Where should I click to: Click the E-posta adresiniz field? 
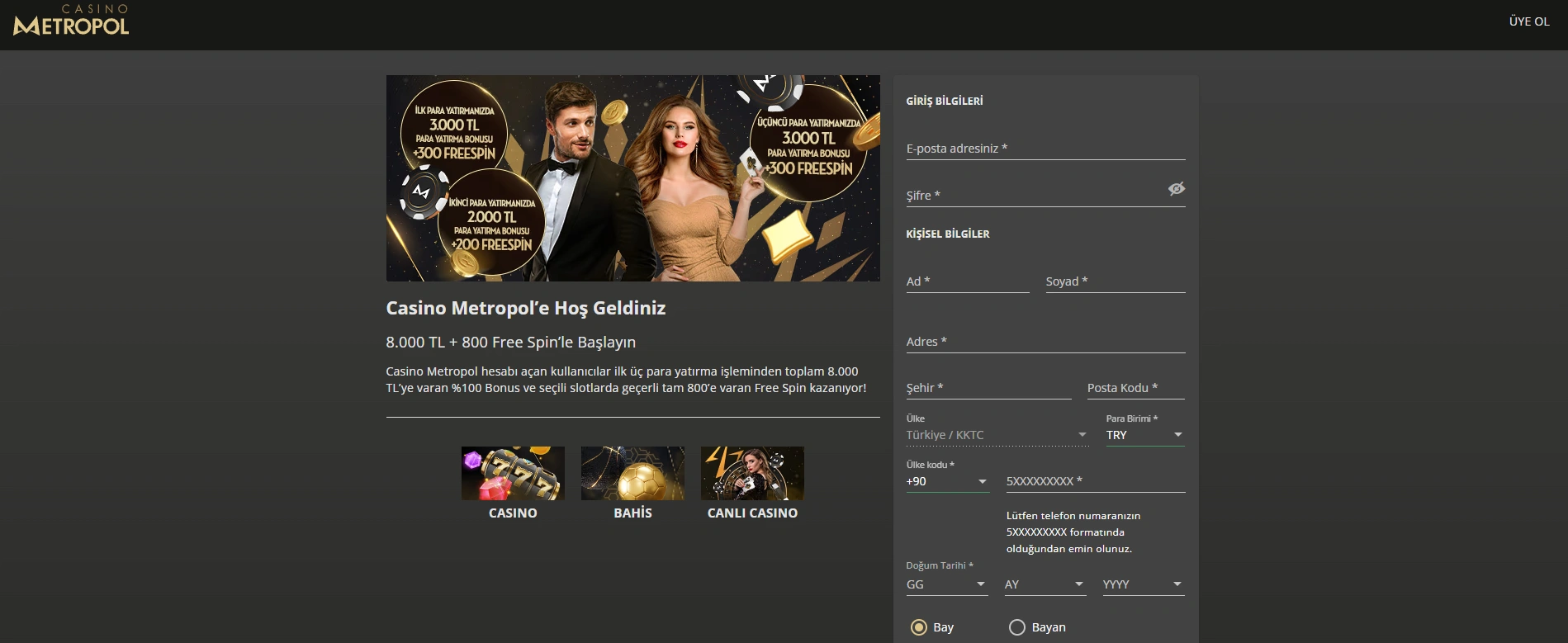[1045, 149]
